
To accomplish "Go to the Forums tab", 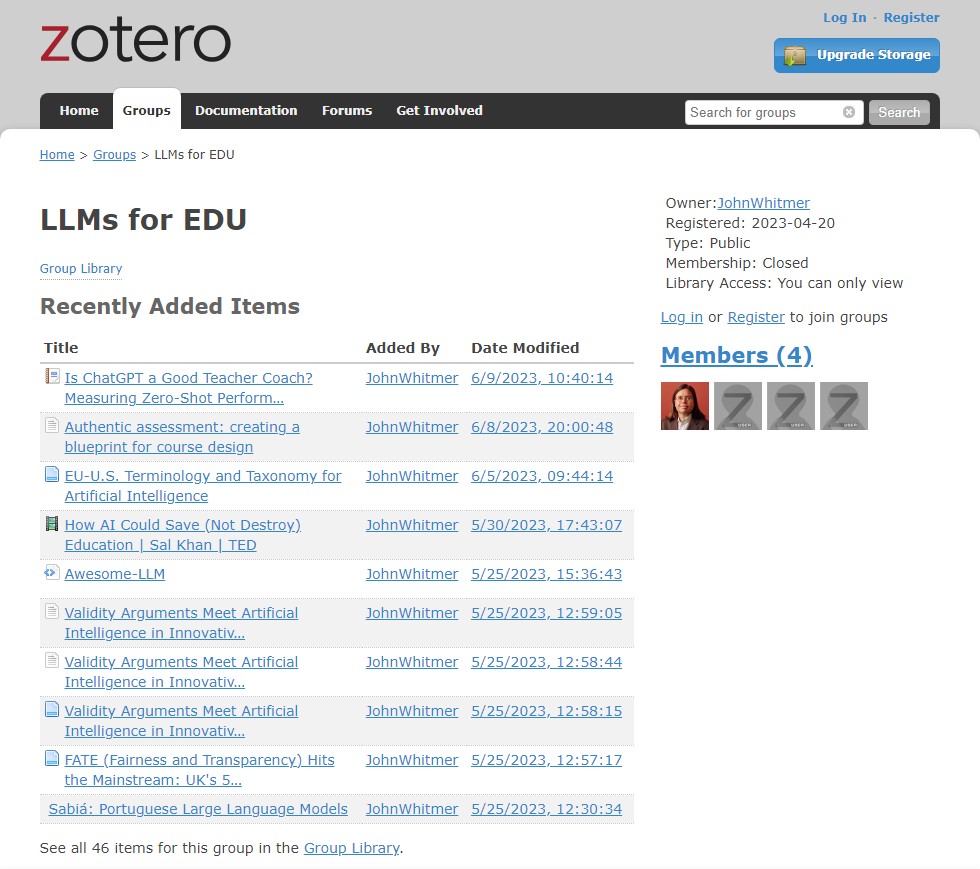I will click(x=347, y=111).
